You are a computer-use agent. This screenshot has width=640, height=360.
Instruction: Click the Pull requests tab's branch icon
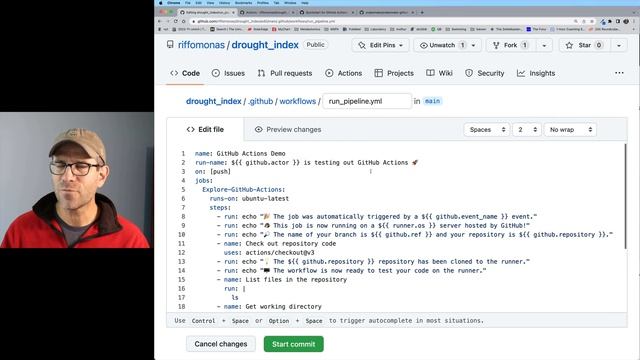pyautogui.click(x=261, y=73)
